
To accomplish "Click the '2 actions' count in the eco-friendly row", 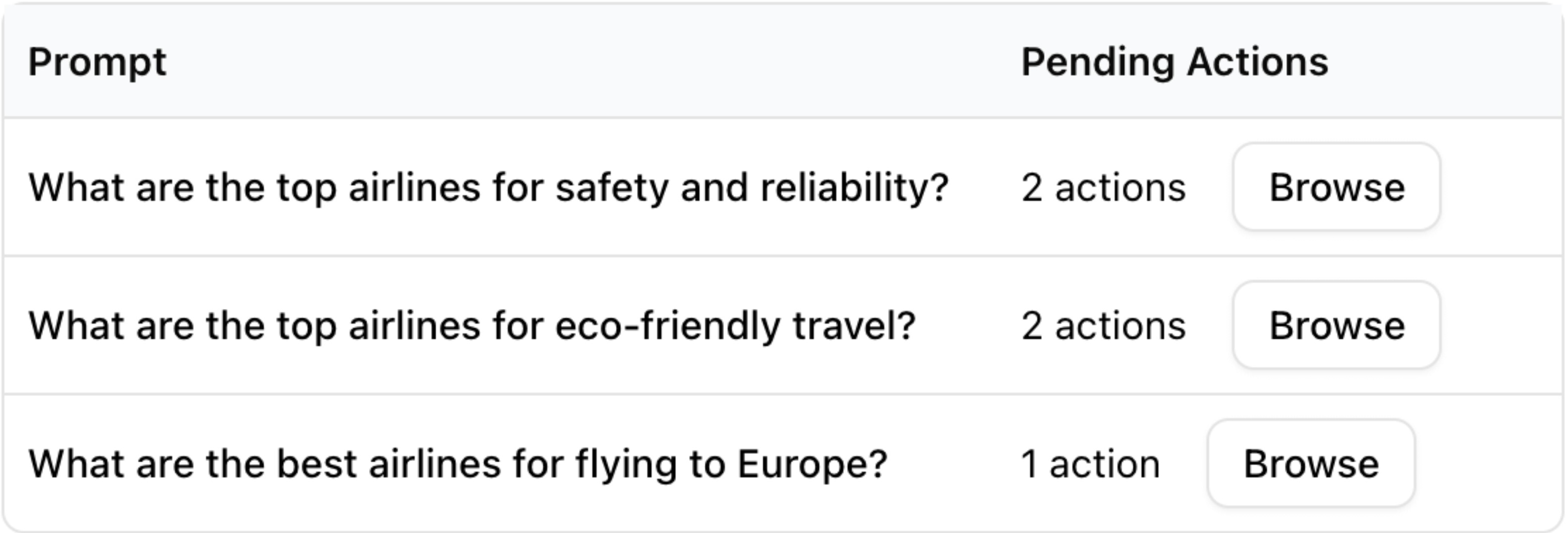I will point(1103,325).
